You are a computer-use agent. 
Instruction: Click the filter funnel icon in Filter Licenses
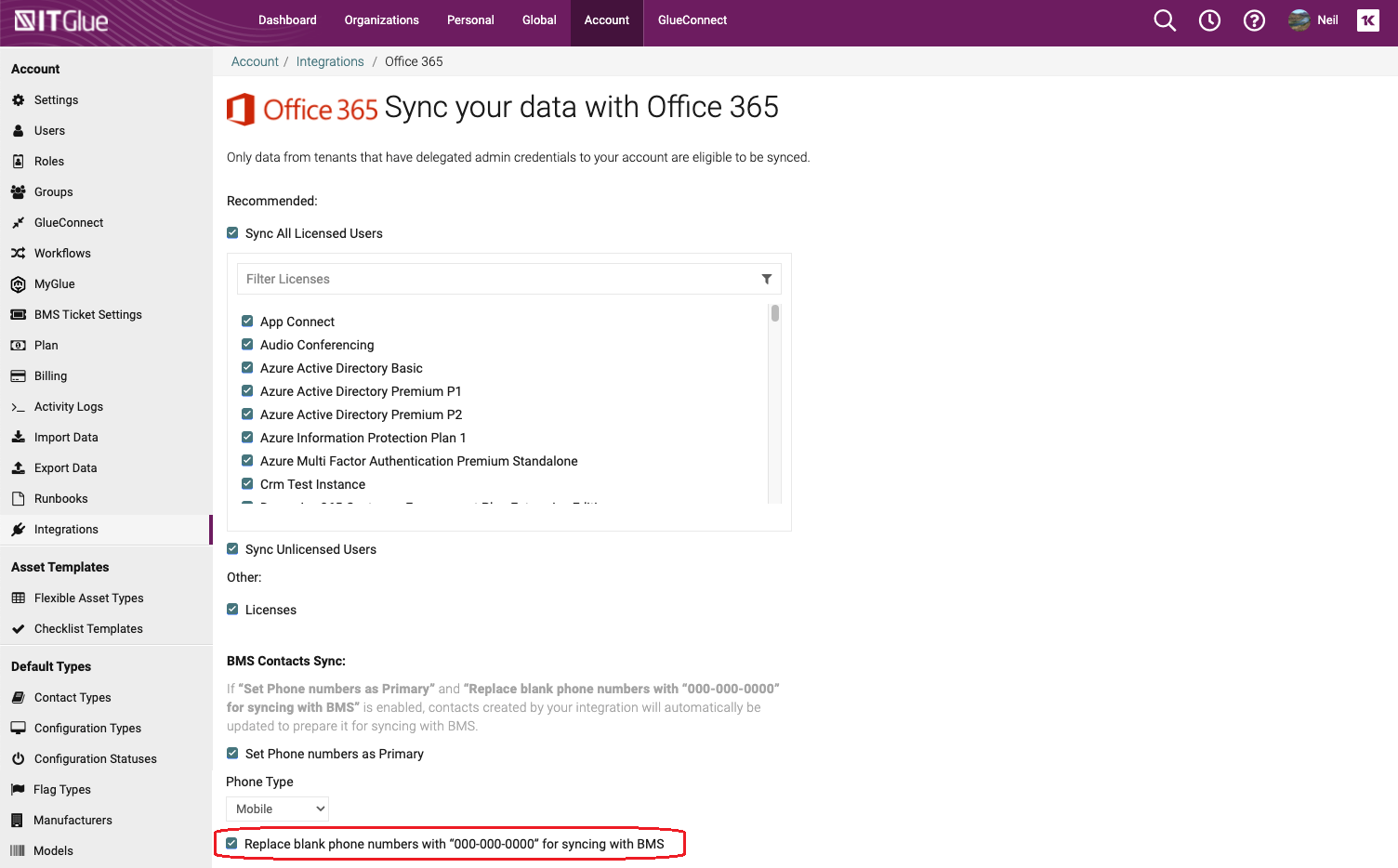pos(767,279)
